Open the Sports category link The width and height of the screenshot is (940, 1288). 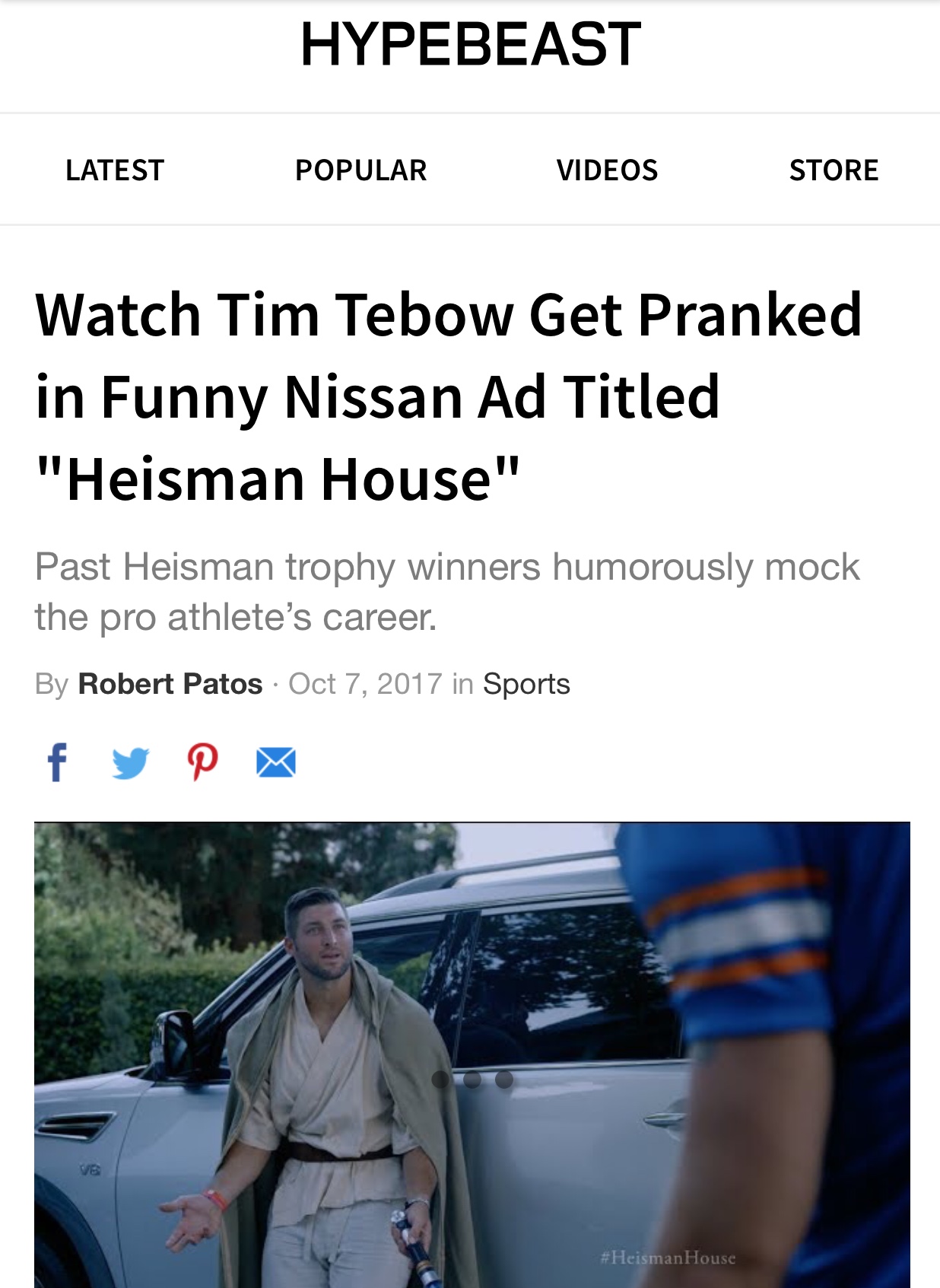[x=526, y=684]
